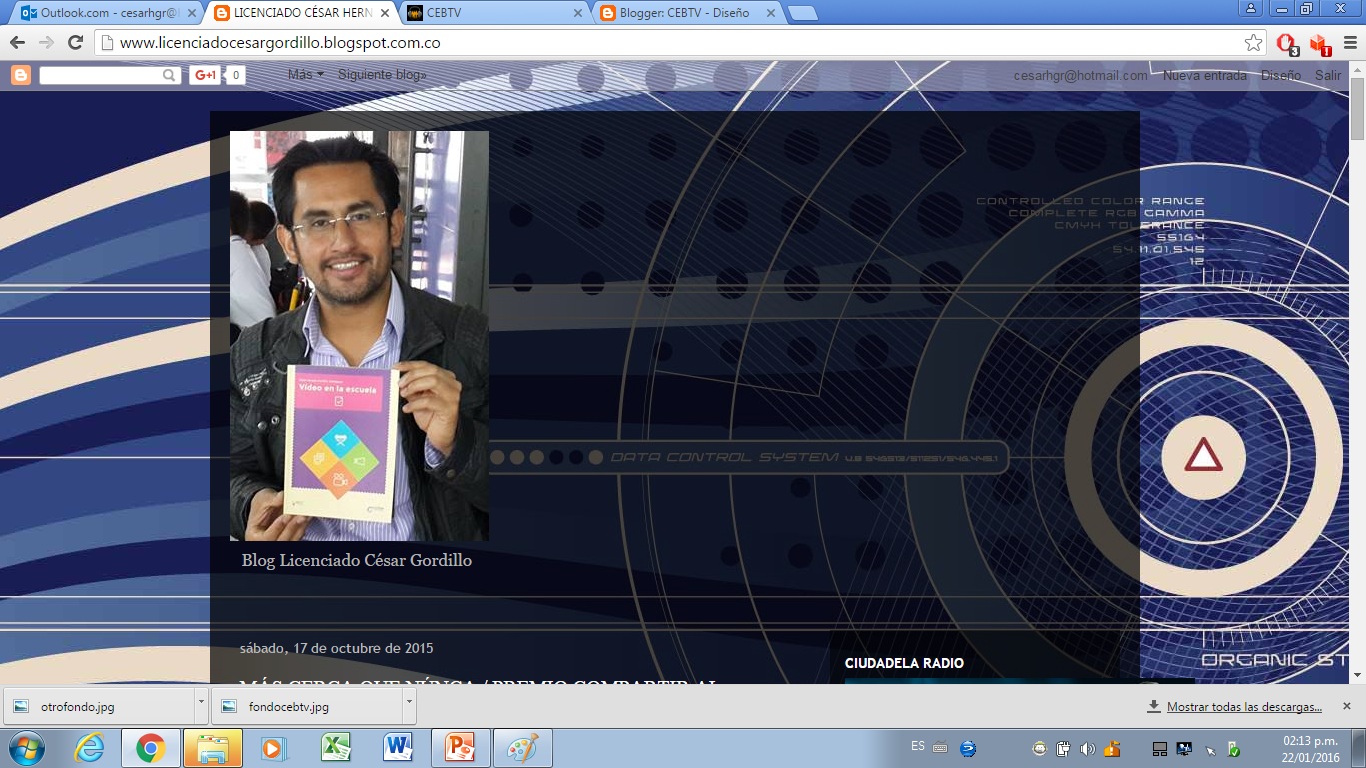1366x768 pixels.
Task: Reload the current blog page
Action: pyautogui.click(x=75, y=43)
